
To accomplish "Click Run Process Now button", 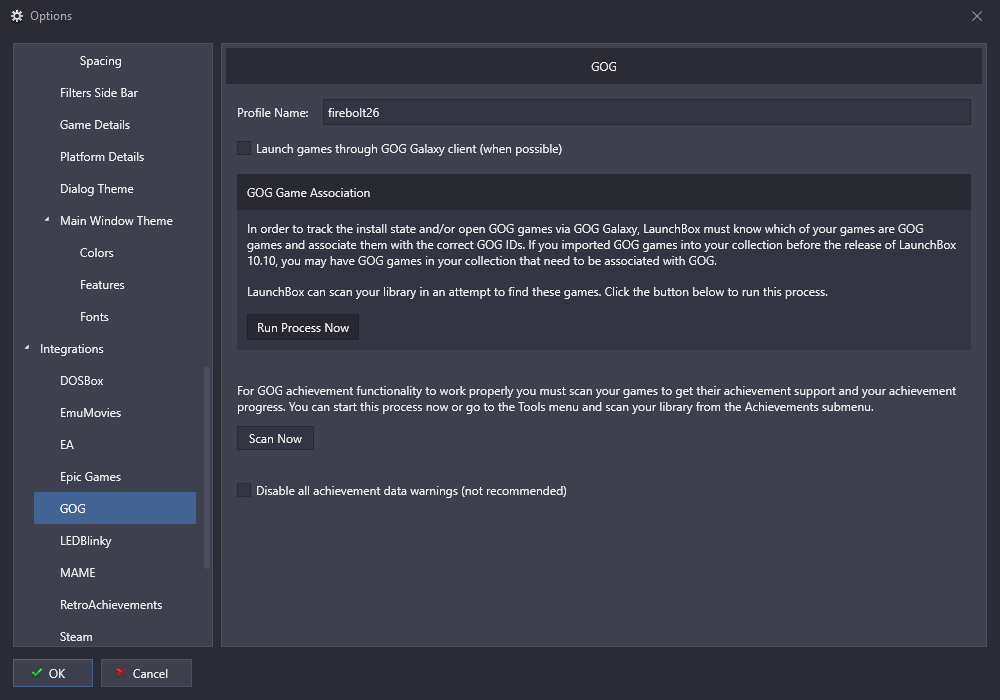I will [x=303, y=327].
